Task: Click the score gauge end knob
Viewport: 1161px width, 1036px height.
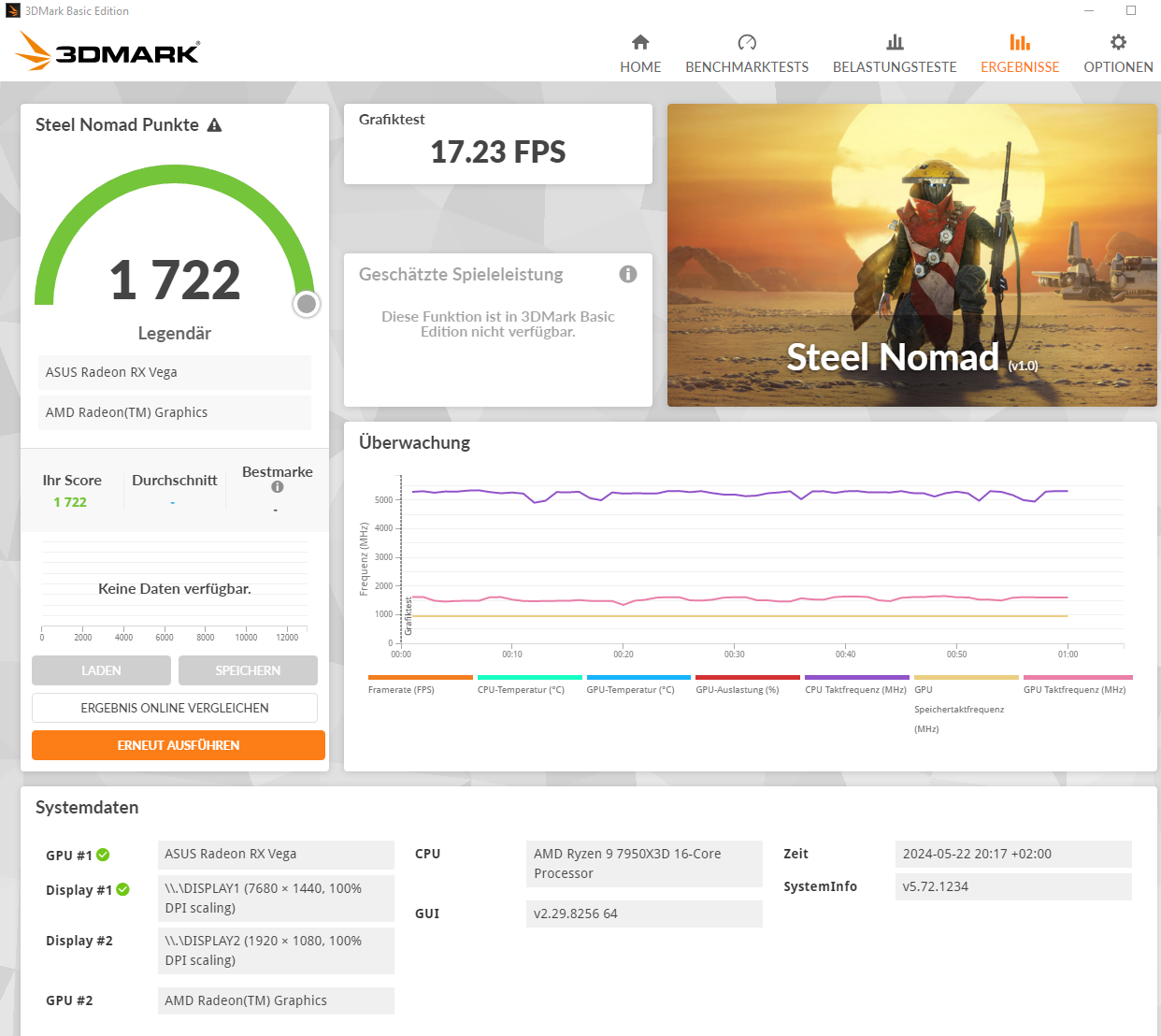Action: tap(307, 304)
